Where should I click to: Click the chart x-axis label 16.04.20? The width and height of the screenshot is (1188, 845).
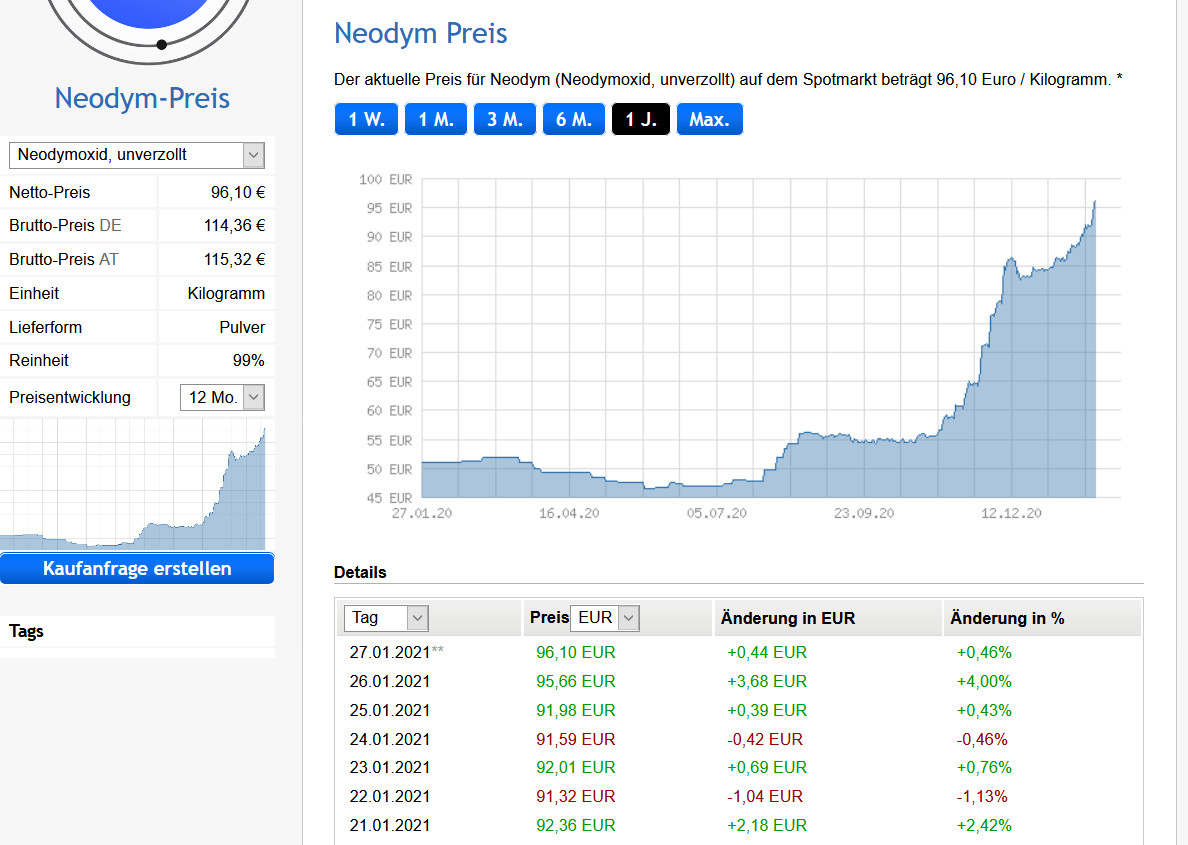click(569, 514)
